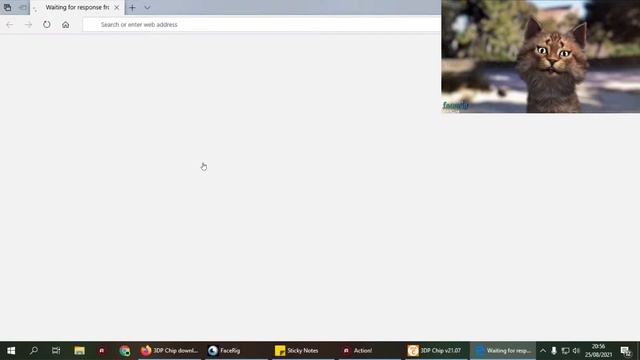Open Chrome from the taskbar

point(124,351)
